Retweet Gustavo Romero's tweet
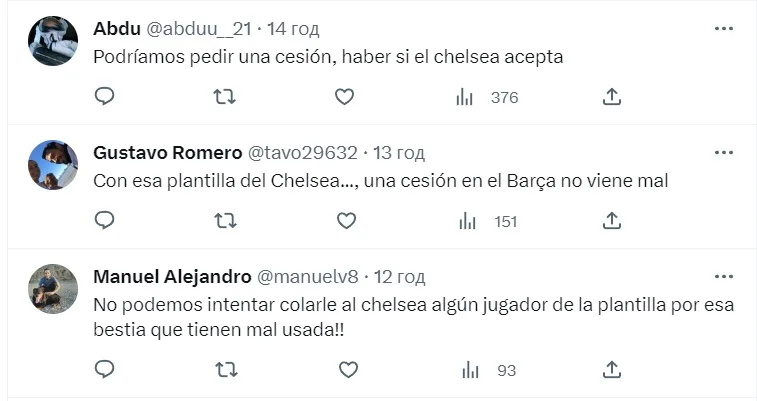The height and width of the screenshot is (401, 757). click(x=225, y=221)
